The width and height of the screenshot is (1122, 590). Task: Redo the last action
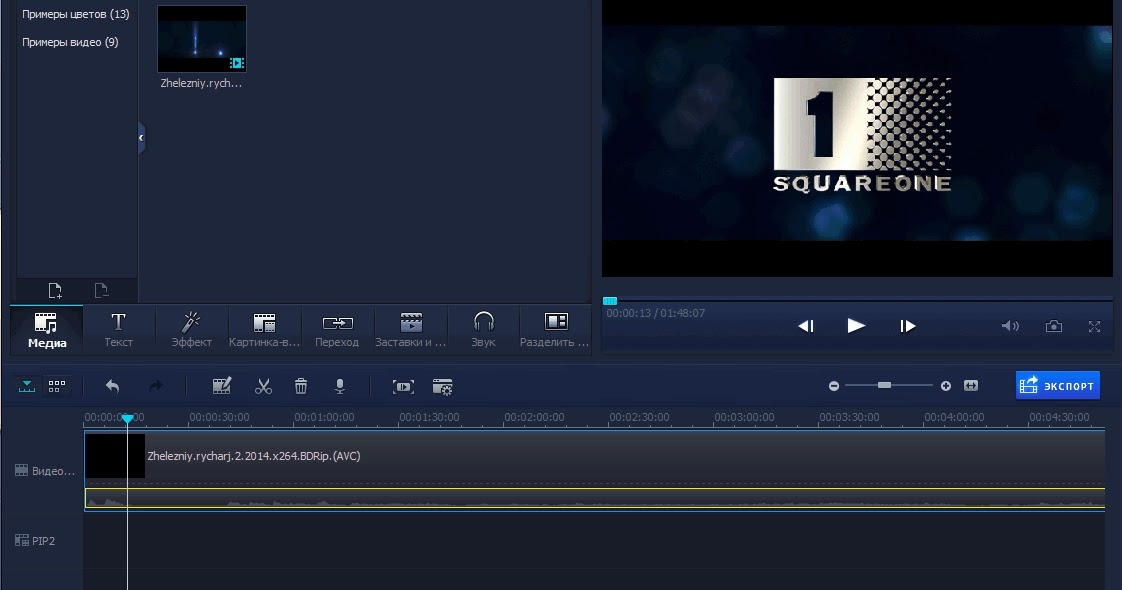(155, 386)
